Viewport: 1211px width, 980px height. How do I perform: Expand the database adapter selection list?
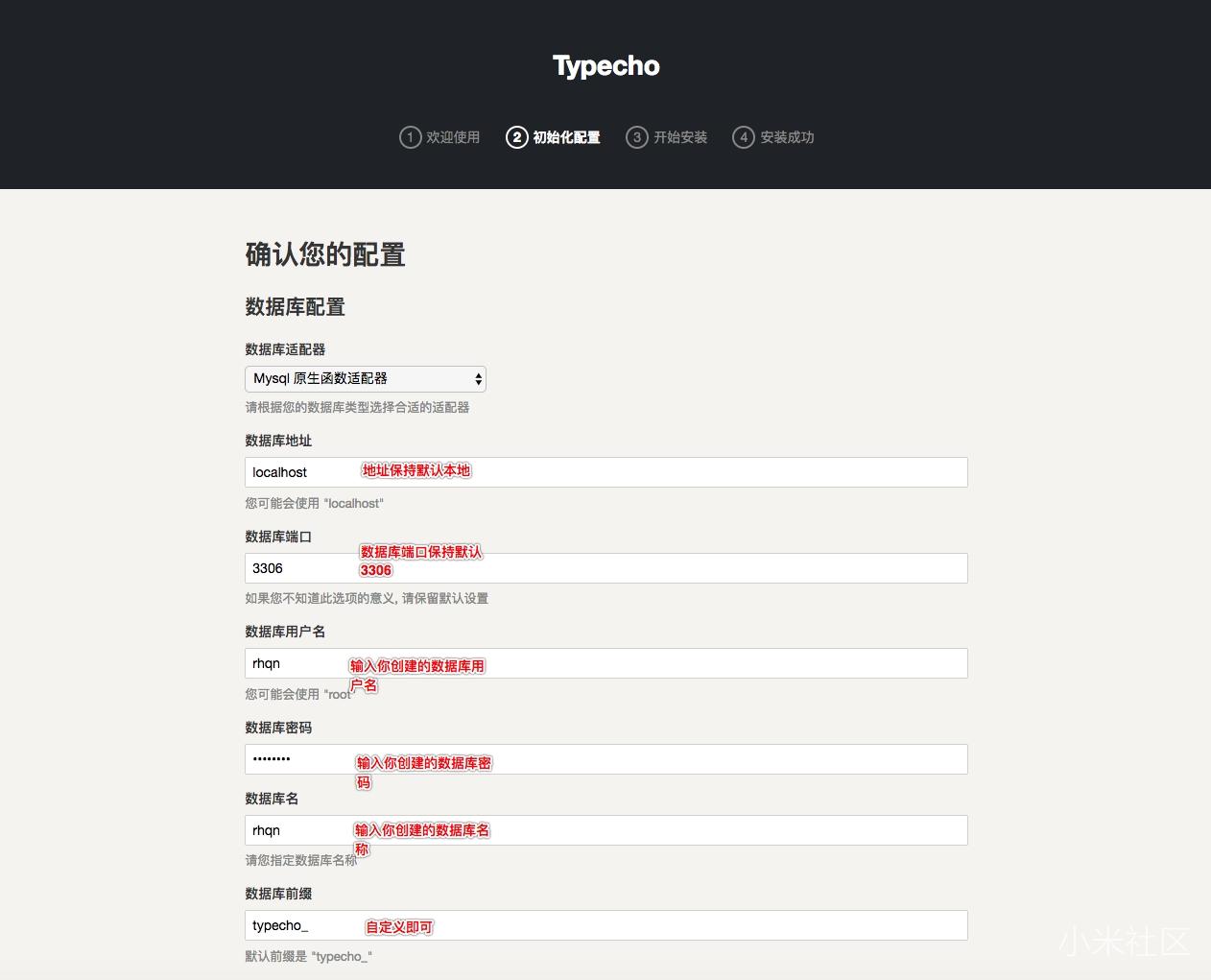365,378
